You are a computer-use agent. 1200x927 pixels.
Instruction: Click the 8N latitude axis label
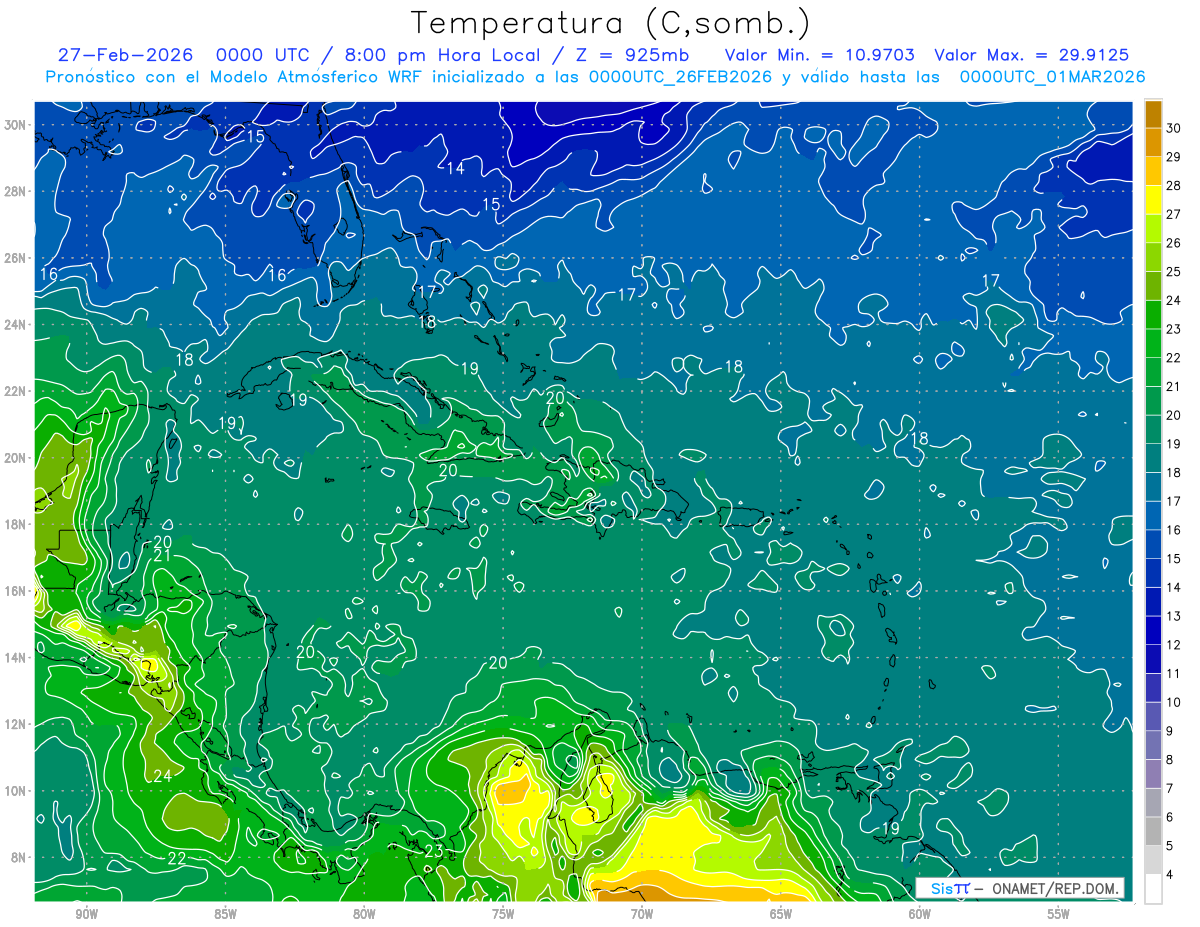click(x=18, y=857)
